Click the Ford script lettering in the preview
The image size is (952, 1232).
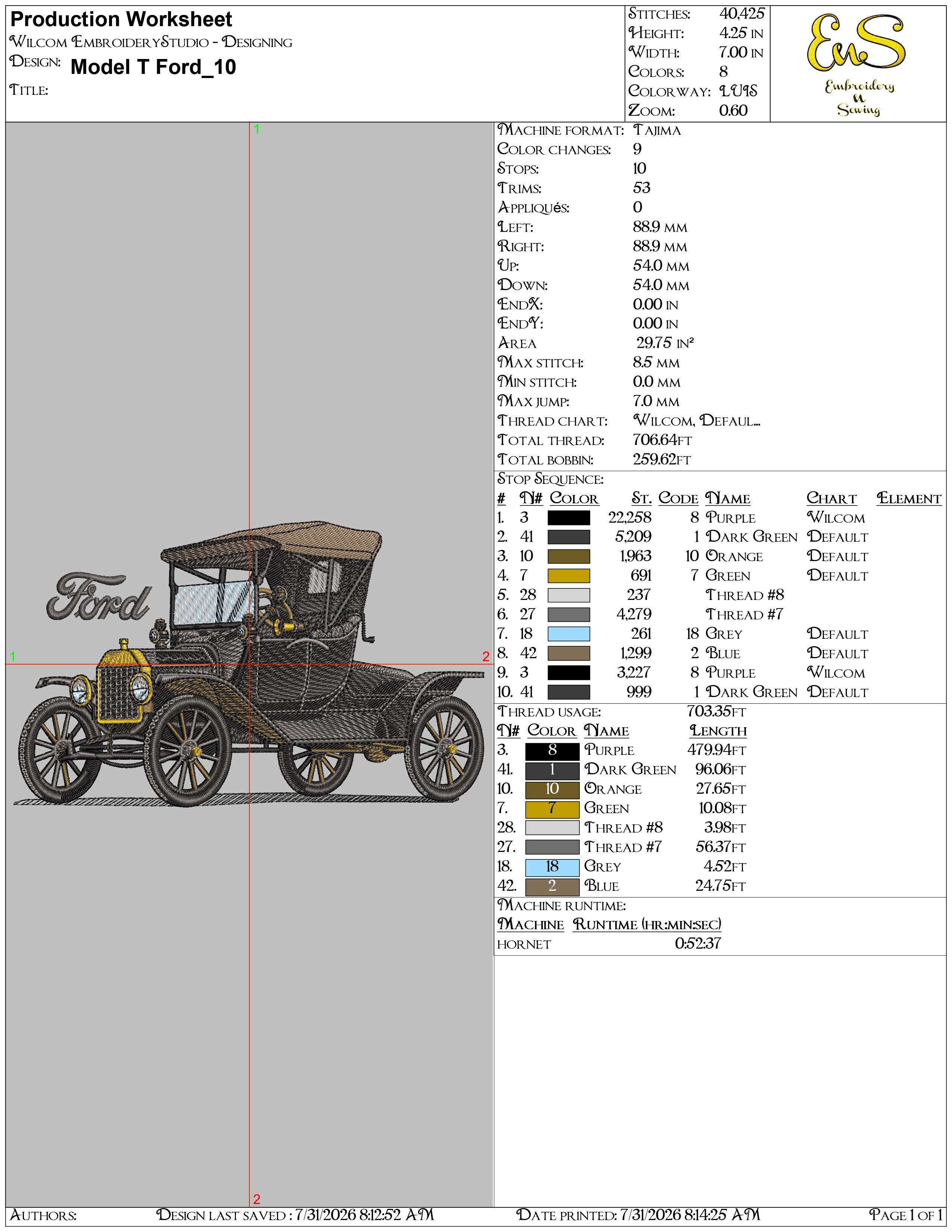coord(99,596)
